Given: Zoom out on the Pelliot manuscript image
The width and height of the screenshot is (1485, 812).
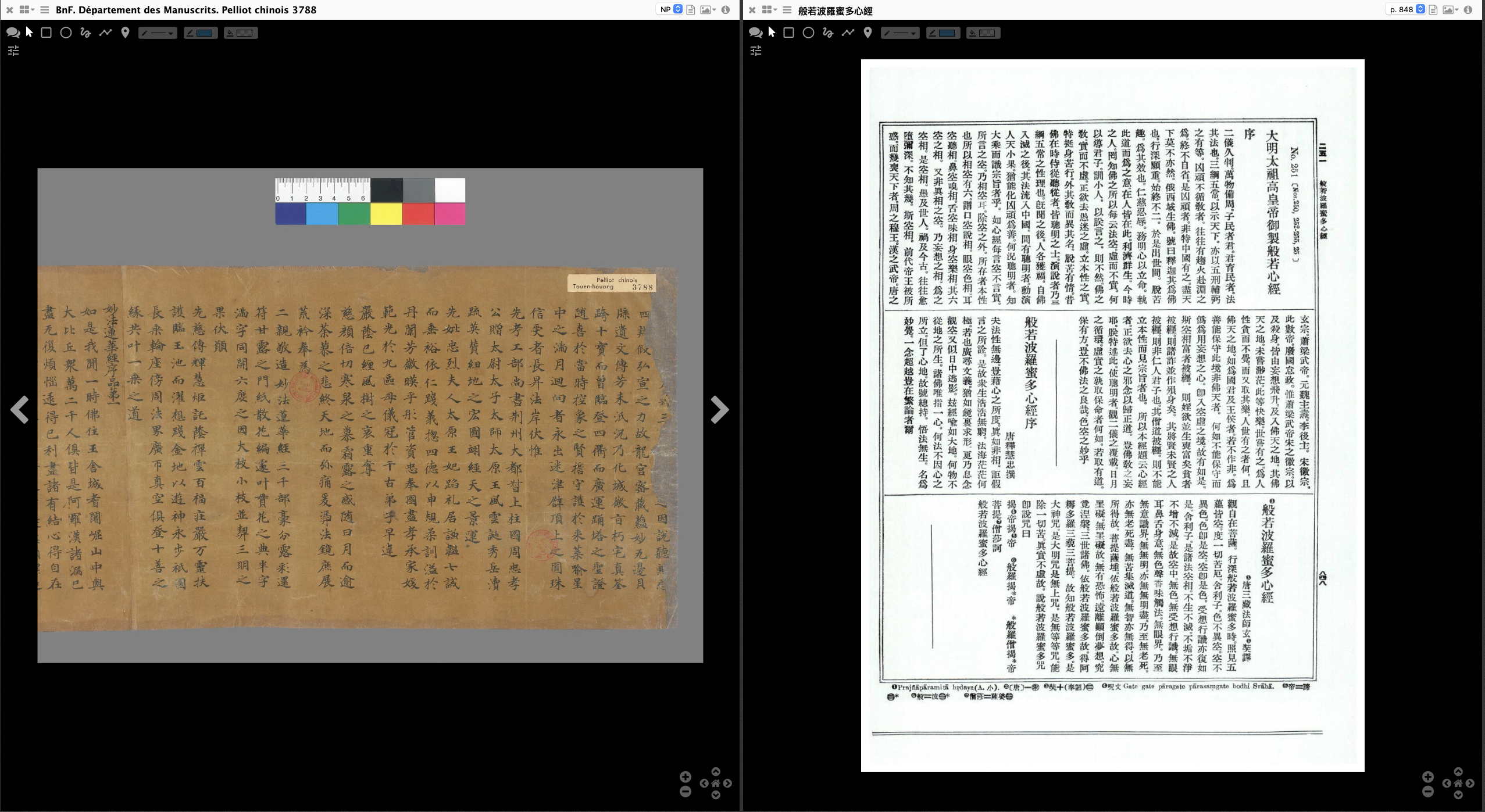Looking at the screenshot, I should point(686,791).
